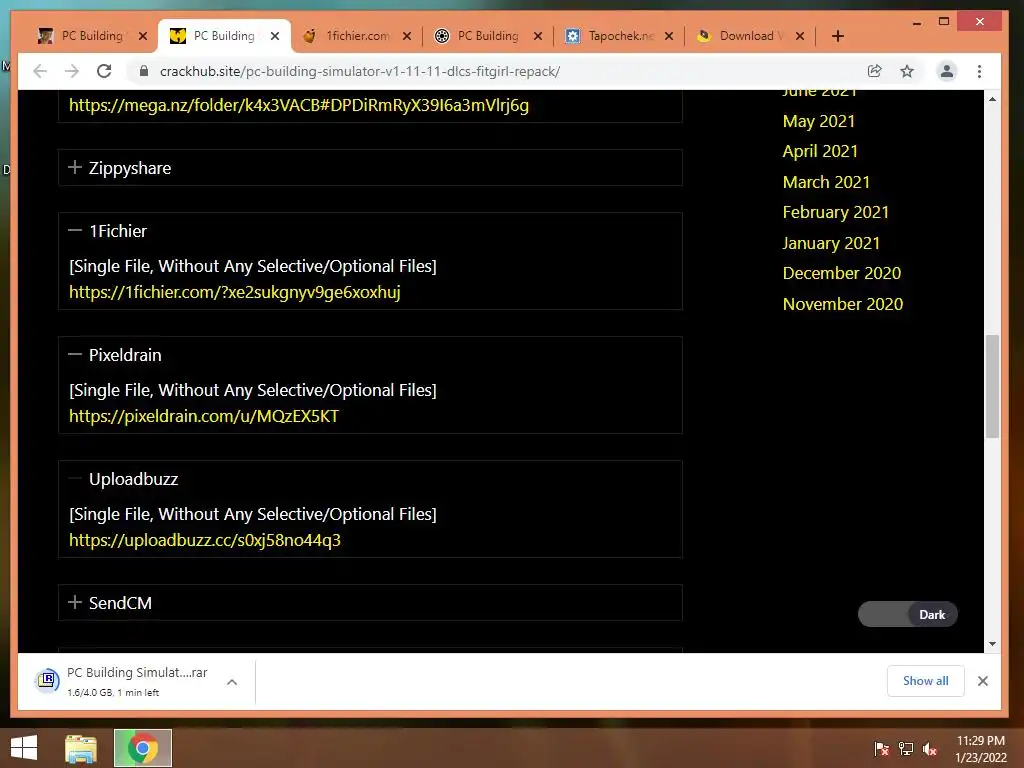Click the taskbar clock showing 11:29 PM

point(981,748)
